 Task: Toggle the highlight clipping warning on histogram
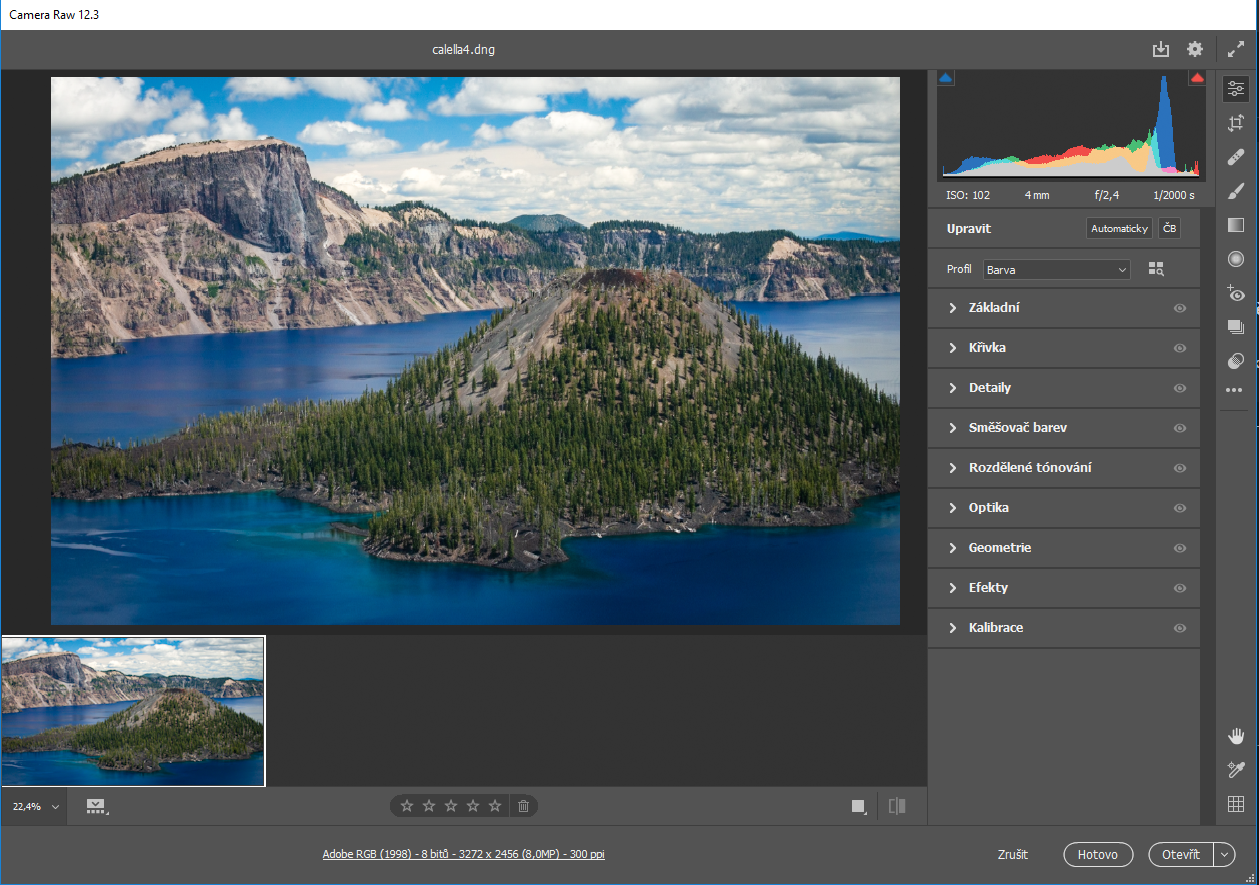point(1196,76)
